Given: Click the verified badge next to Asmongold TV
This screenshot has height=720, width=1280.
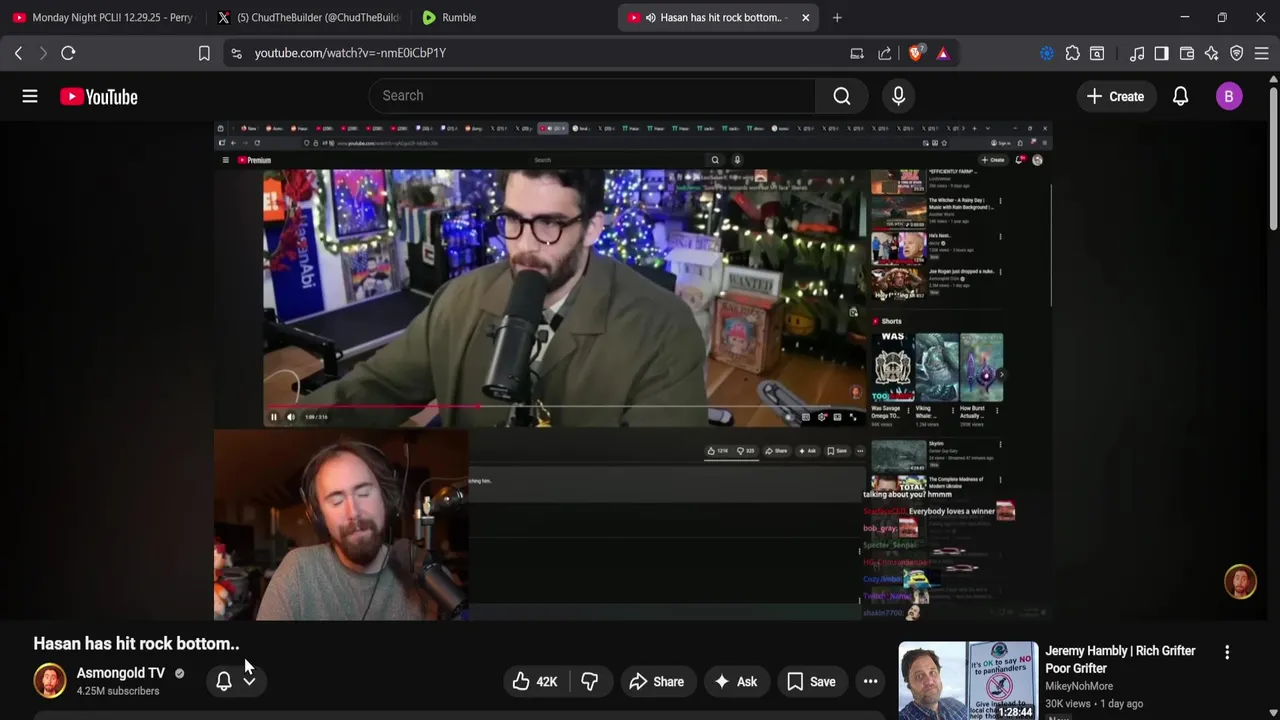Looking at the screenshot, I should (180, 674).
